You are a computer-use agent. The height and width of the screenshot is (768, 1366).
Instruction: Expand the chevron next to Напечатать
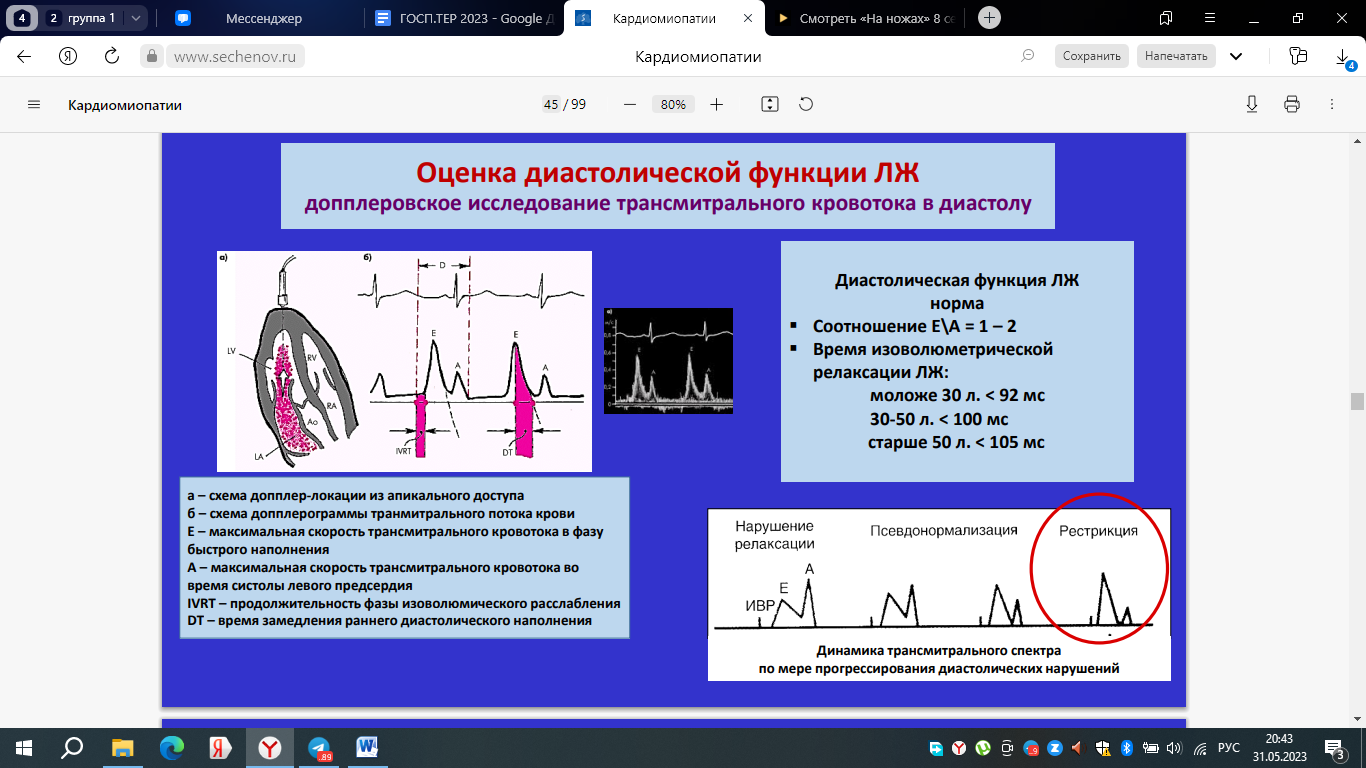[x=1237, y=56]
